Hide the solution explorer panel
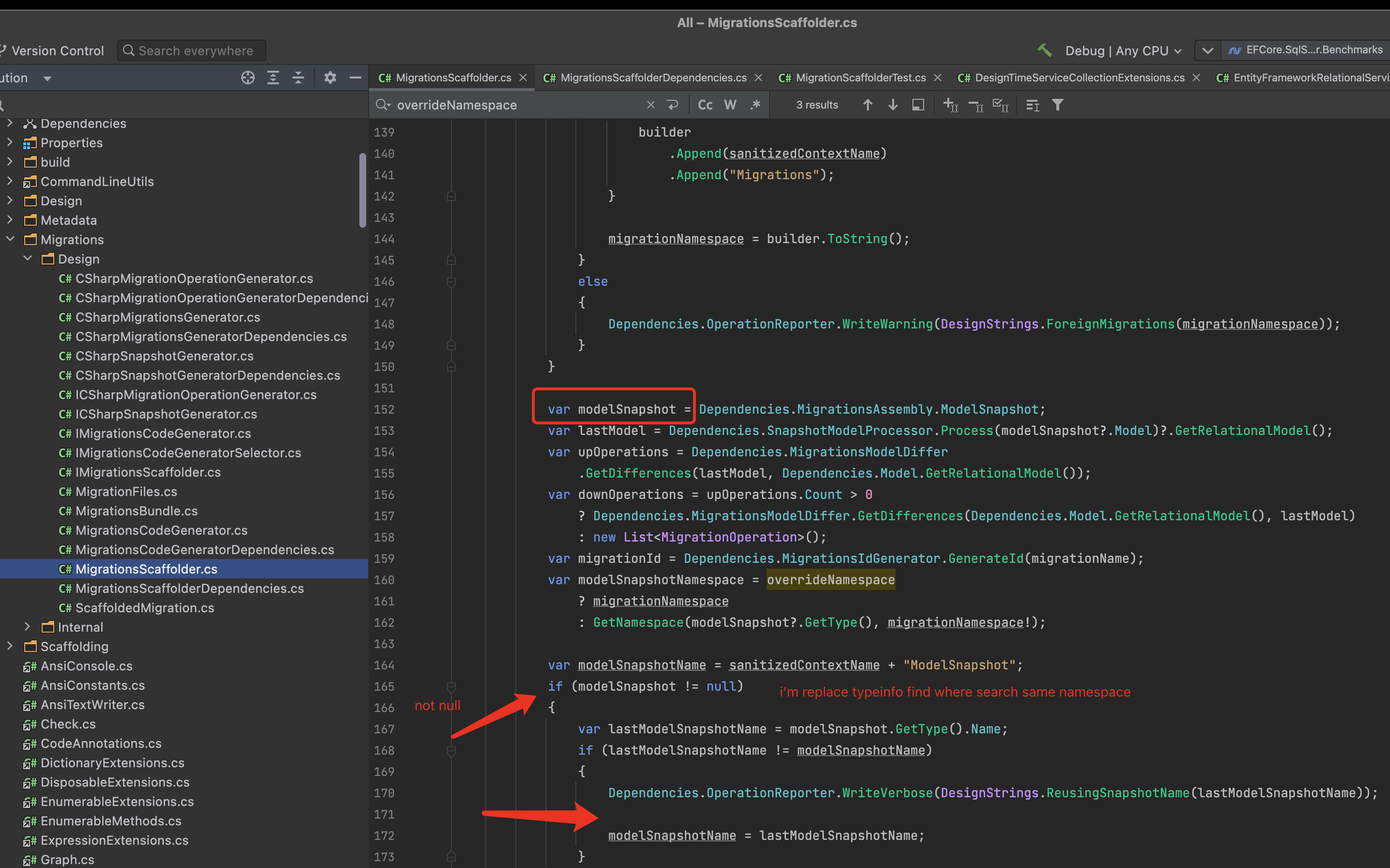 355,77
